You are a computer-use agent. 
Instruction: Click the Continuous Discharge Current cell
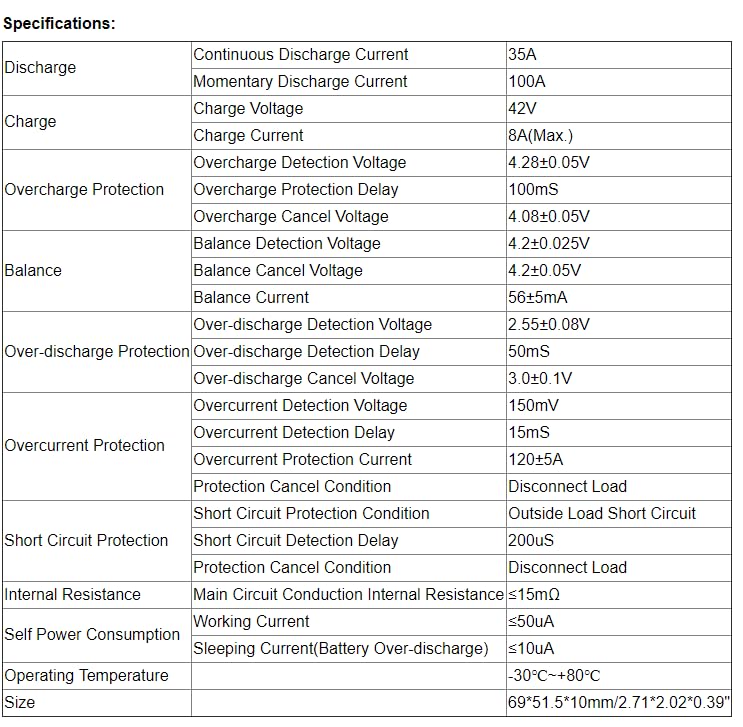[x=301, y=55]
